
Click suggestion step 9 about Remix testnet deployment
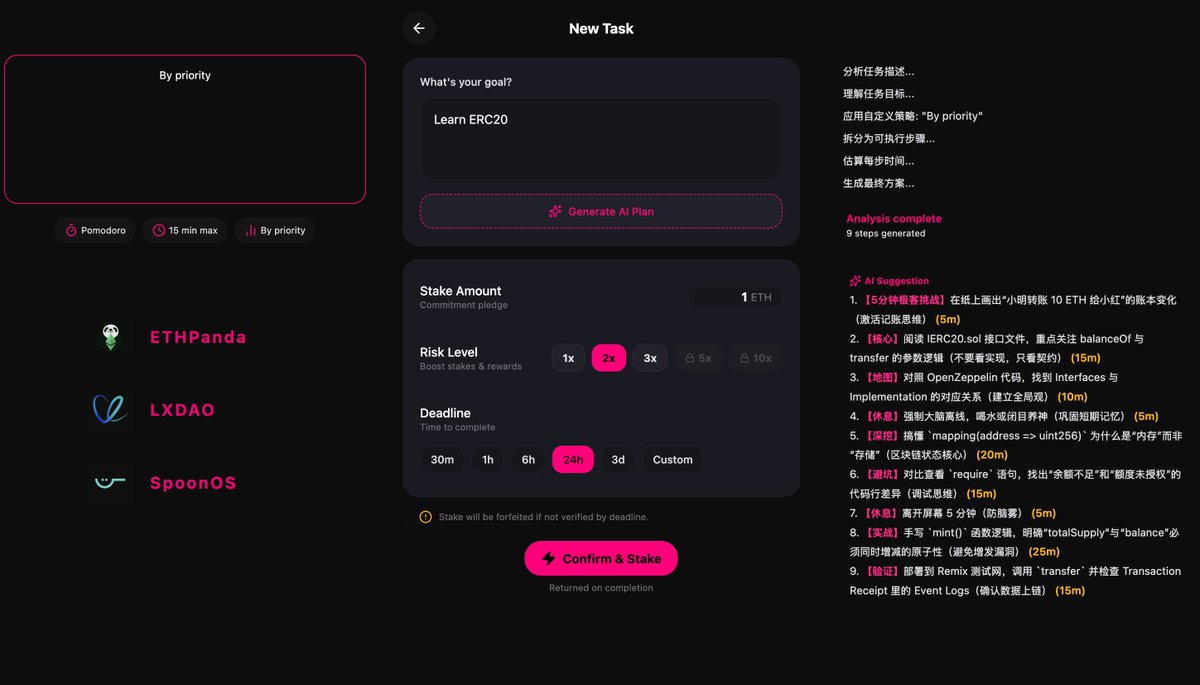1015,581
